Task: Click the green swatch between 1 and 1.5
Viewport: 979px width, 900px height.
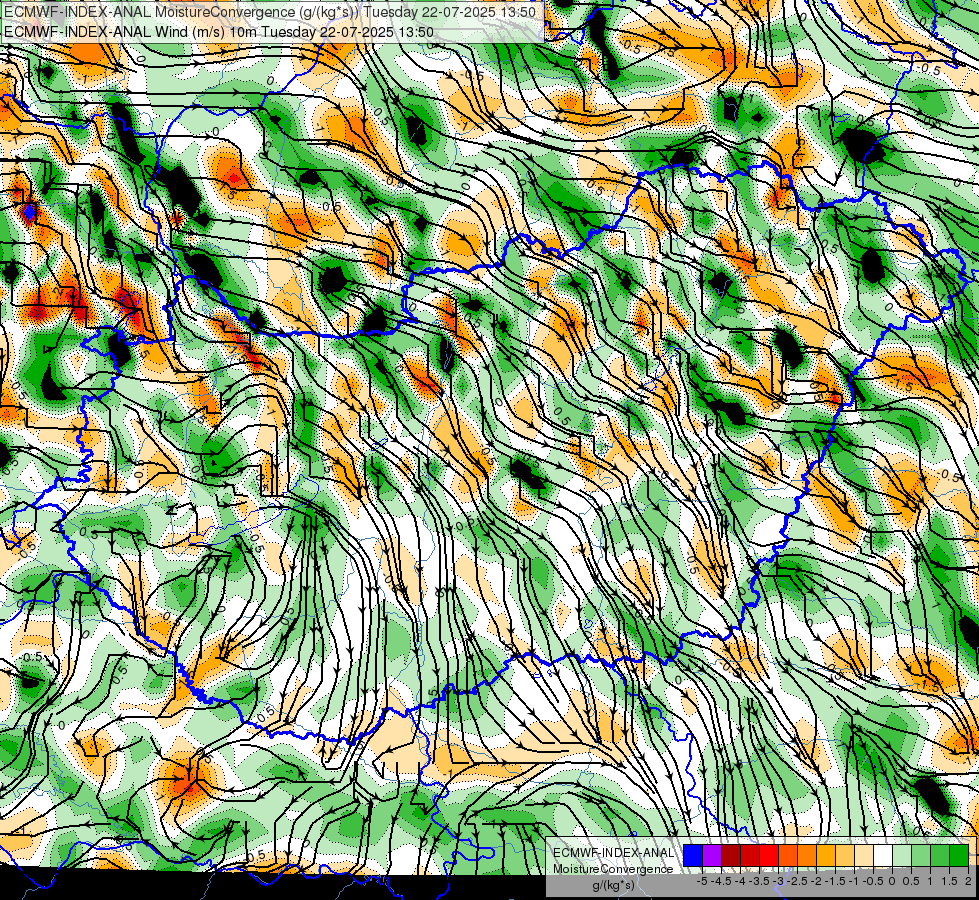Action: point(940,856)
